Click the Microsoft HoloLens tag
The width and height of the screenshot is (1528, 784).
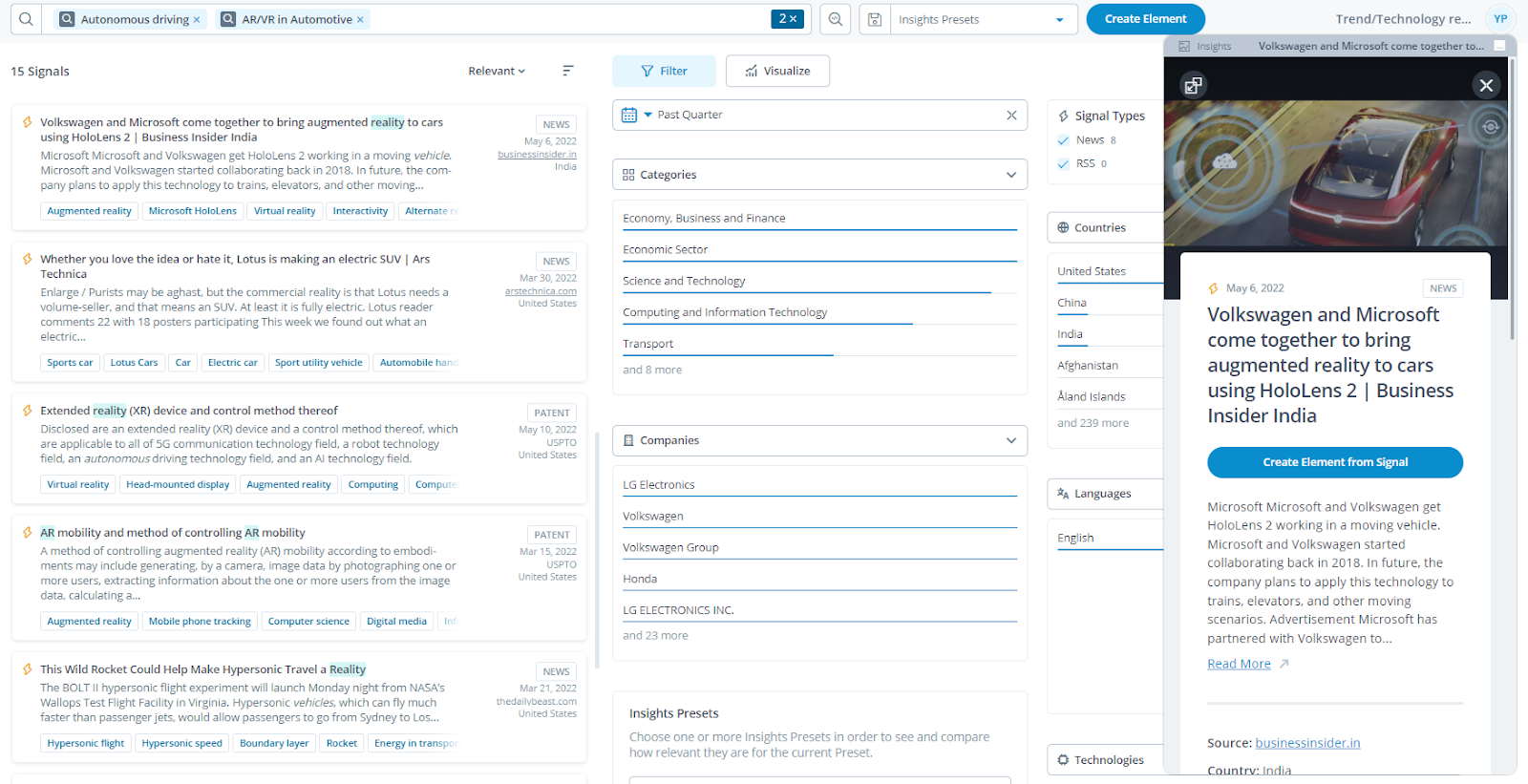[x=192, y=211]
